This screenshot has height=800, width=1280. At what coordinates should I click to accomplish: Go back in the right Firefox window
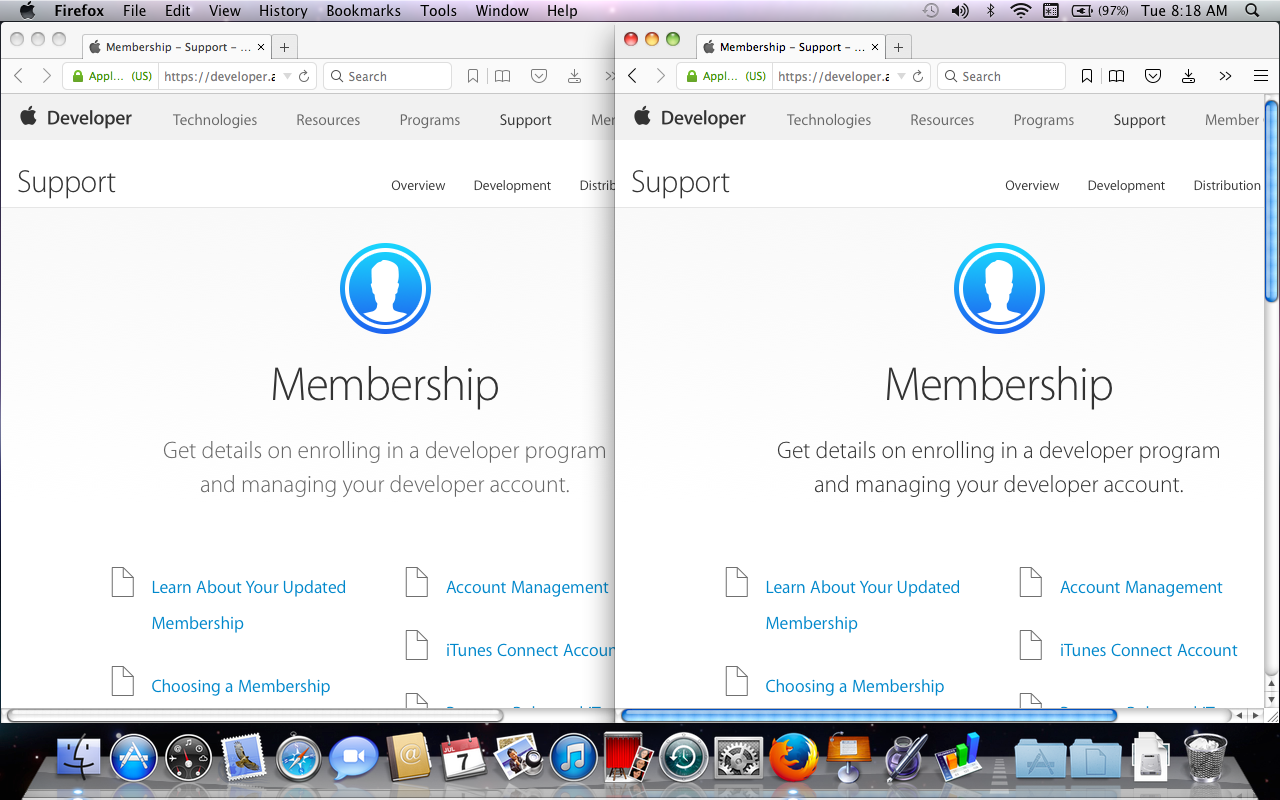tap(633, 76)
